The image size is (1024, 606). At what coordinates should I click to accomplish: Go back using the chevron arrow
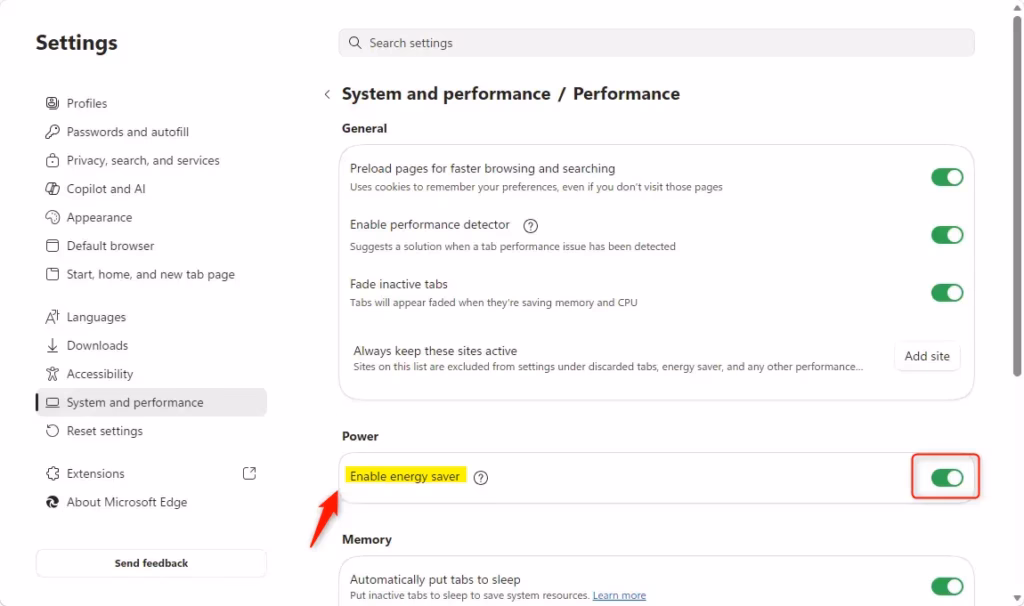click(x=327, y=93)
